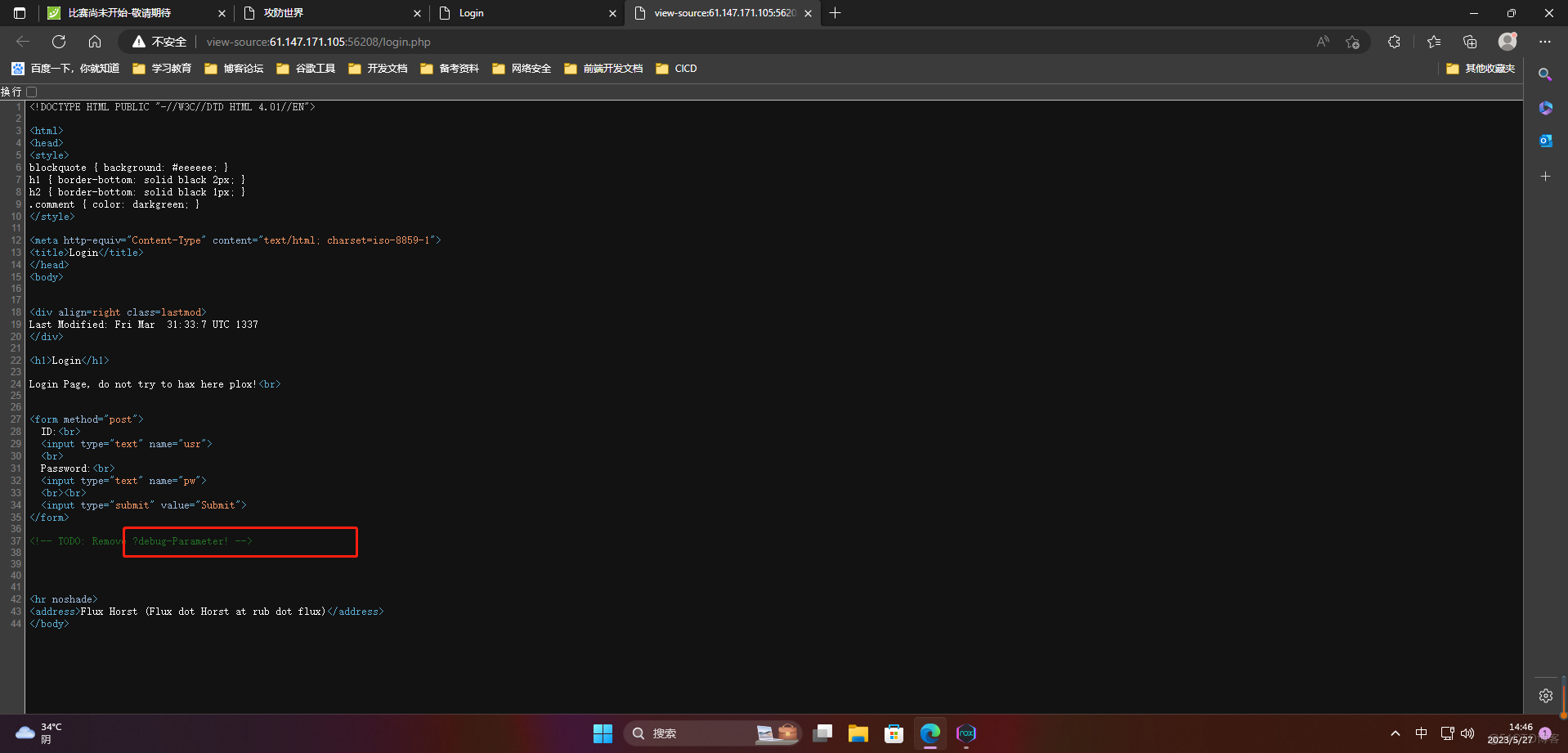This screenshot has width=1568, height=753.
Task: Go back to the previous page
Action: coord(23,42)
